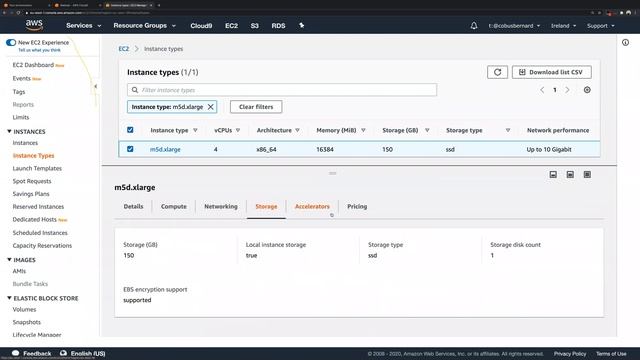
Task: Click the pin shortcuts icon in navbar
Action: tap(301, 25)
